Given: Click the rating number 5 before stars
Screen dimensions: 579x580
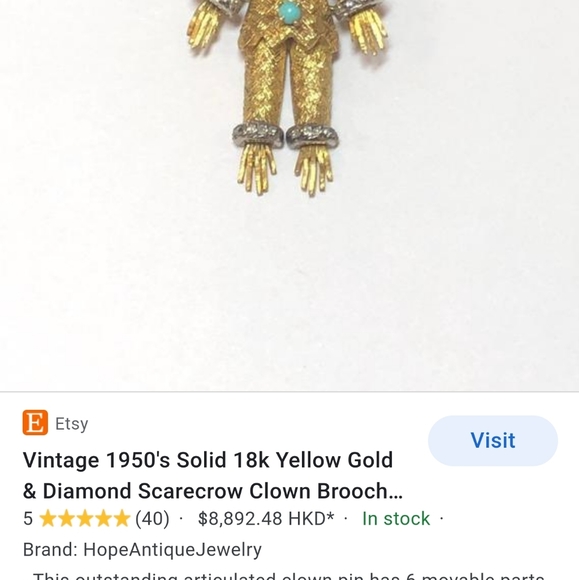Looking at the screenshot, I should [28, 519].
